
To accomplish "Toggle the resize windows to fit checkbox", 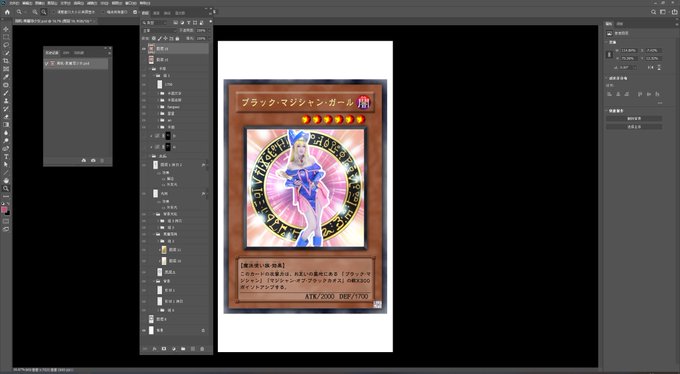I will pos(54,12).
